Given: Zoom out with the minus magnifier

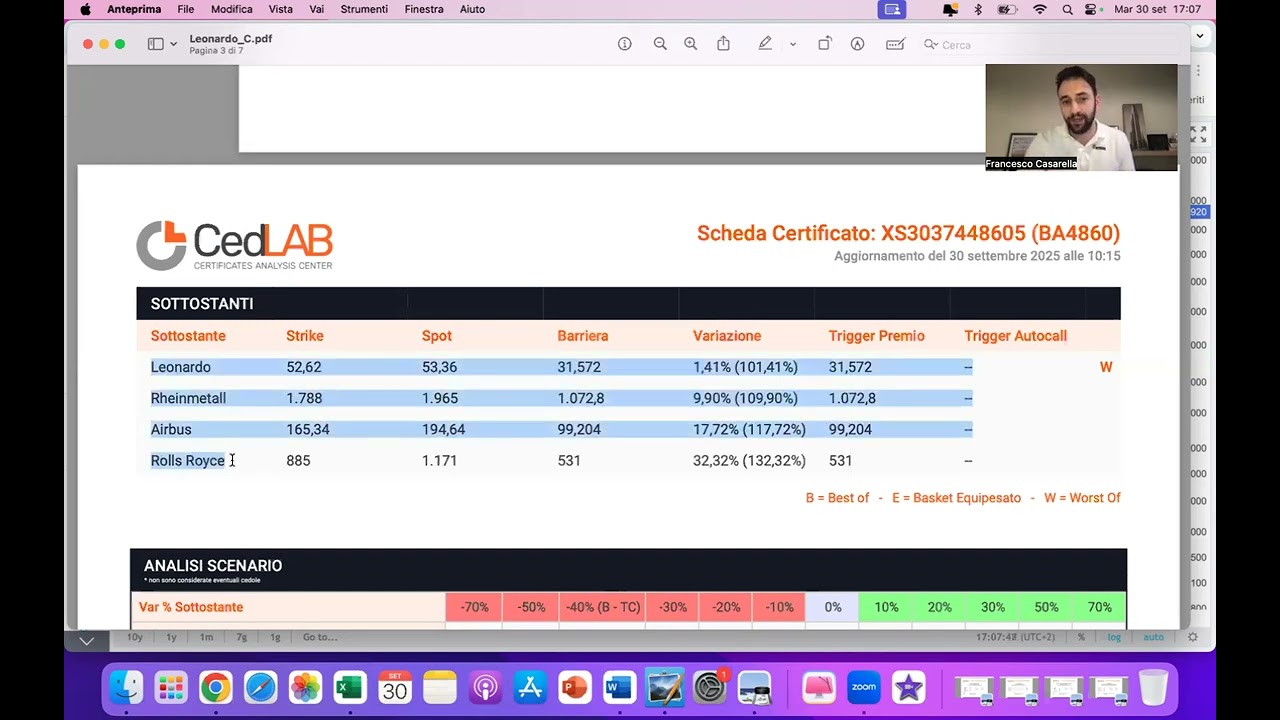Looking at the screenshot, I should [660, 44].
